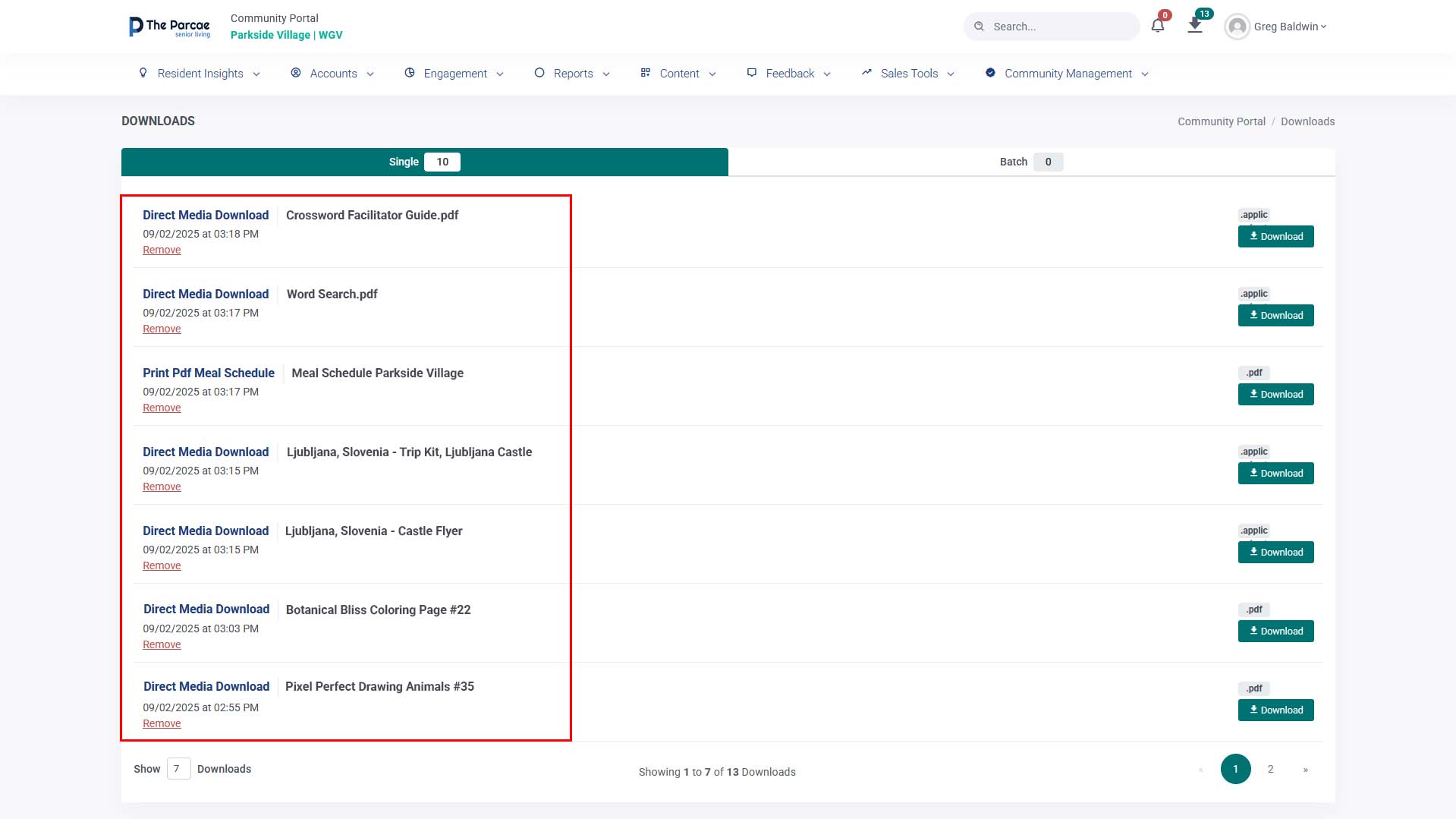Open the Accounts menu

[x=332, y=74]
